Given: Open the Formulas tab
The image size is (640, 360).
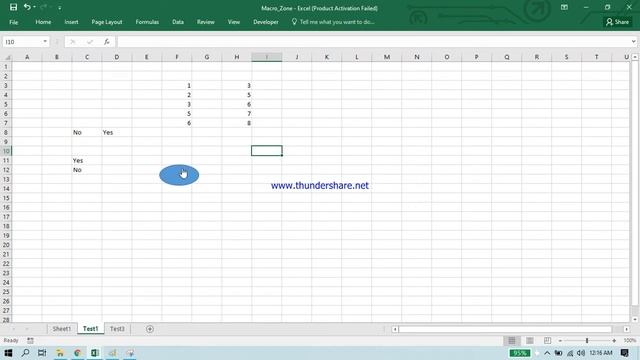Looking at the screenshot, I should point(147,22).
